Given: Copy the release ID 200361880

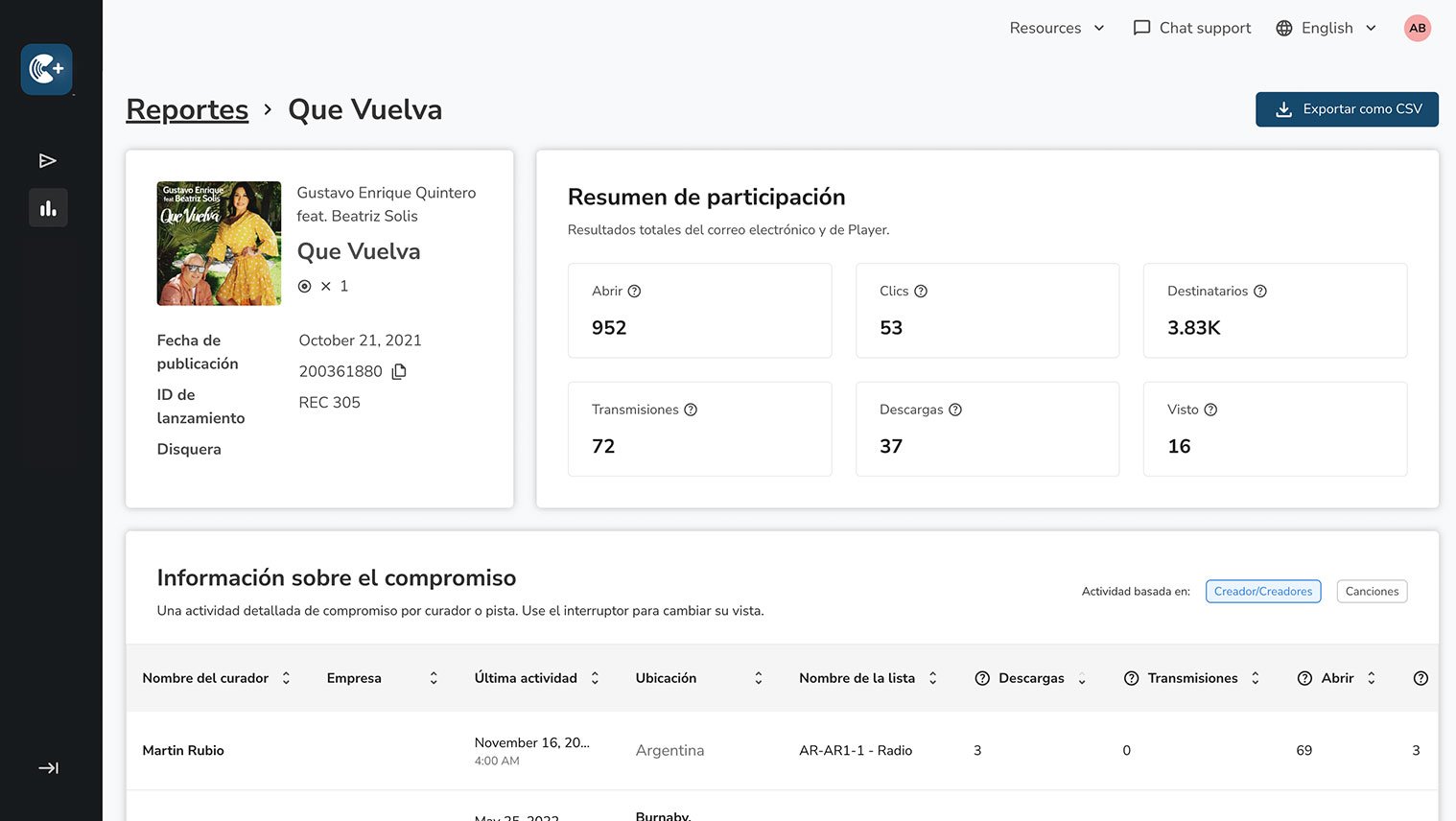Looking at the screenshot, I should 399,371.
